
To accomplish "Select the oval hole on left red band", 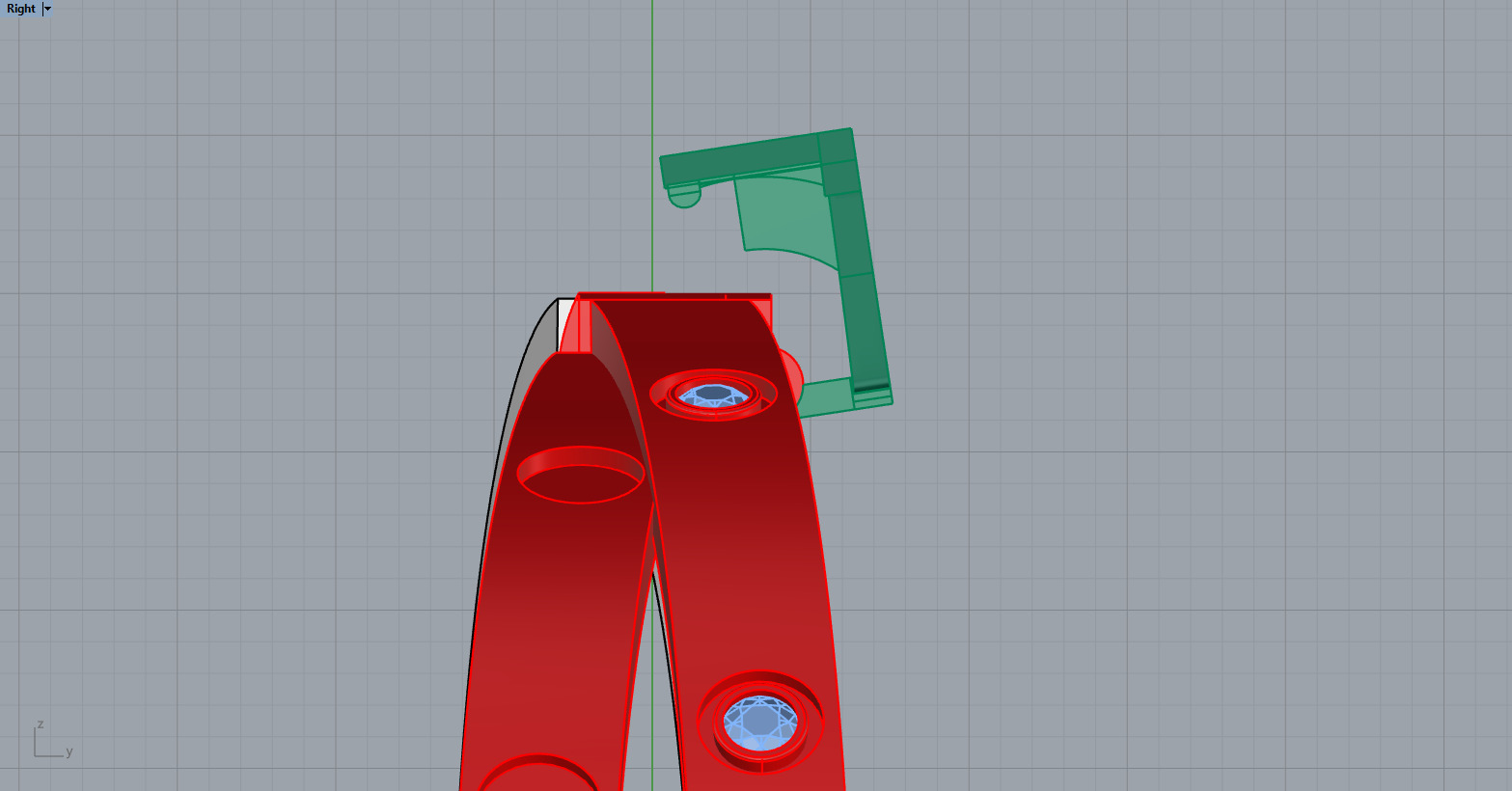I will (x=581, y=475).
